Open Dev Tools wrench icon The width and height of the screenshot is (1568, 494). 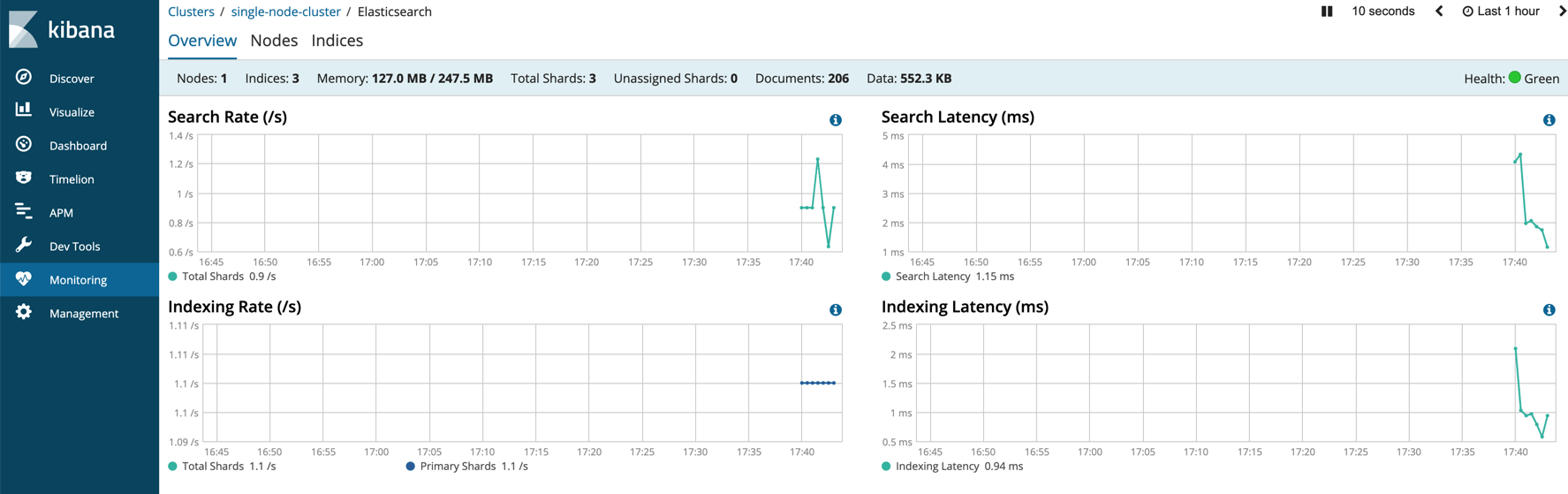coord(24,245)
